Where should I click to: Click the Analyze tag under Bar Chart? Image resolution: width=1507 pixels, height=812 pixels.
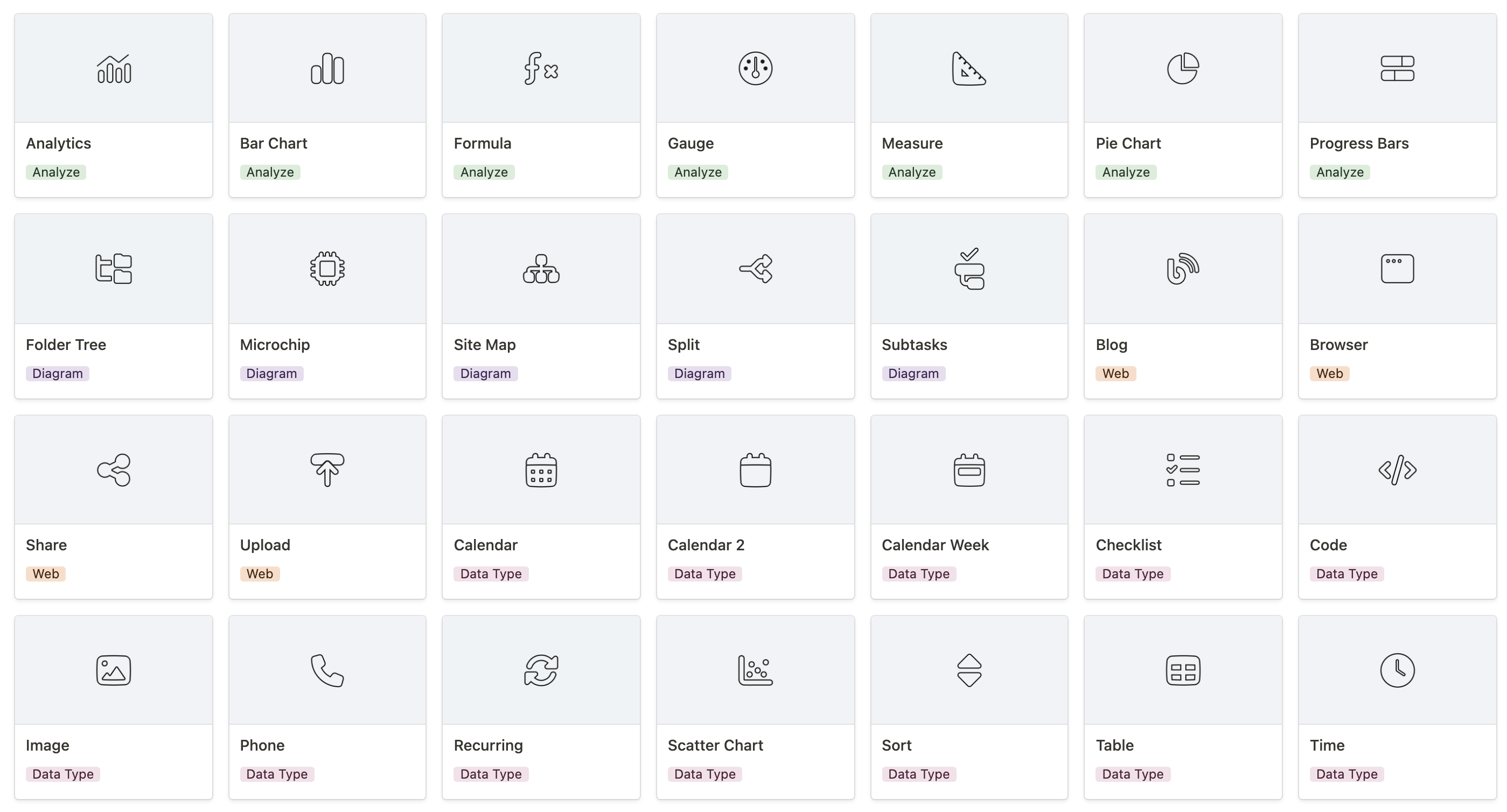[x=270, y=172]
